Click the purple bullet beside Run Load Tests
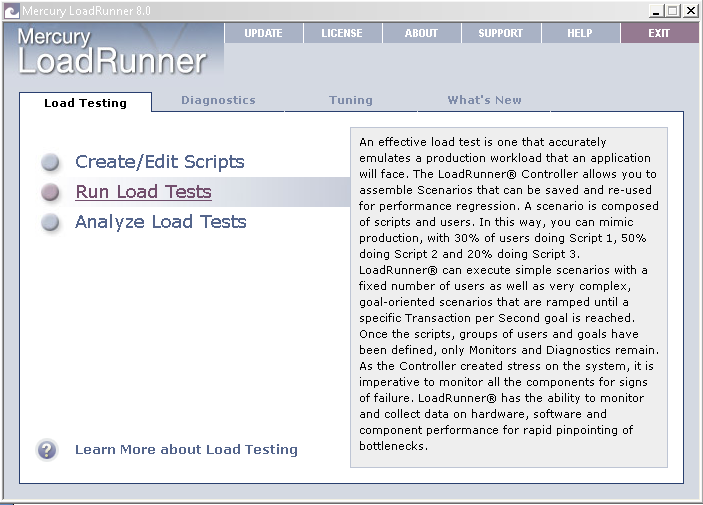This screenshot has width=703, height=505. pyautogui.click(x=50, y=192)
